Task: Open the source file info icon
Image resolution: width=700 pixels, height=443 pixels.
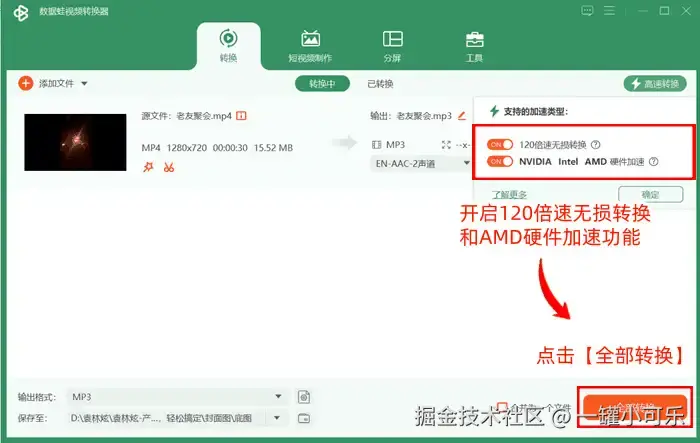Action: pyautogui.click(x=241, y=116)
